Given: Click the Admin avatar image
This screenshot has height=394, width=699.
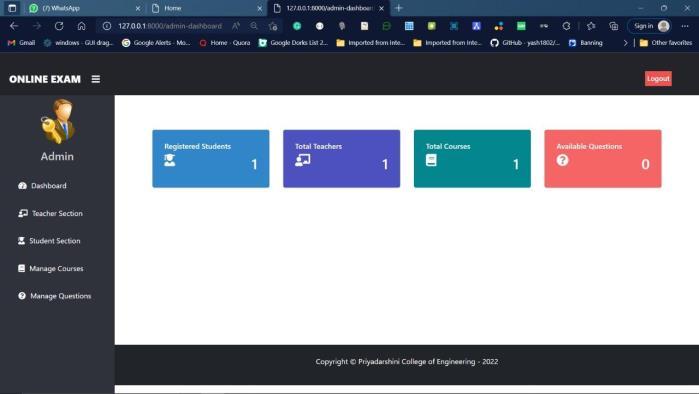Looking at the screenshot, I should coord(58,122).
